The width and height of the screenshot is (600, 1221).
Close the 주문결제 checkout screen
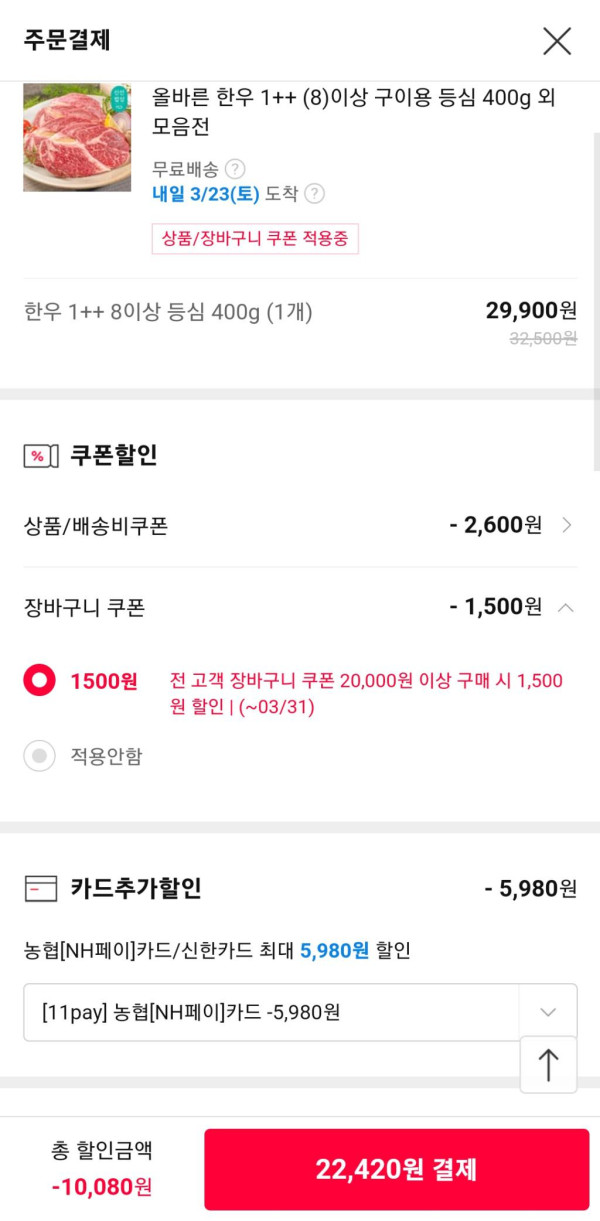[557, 41]
